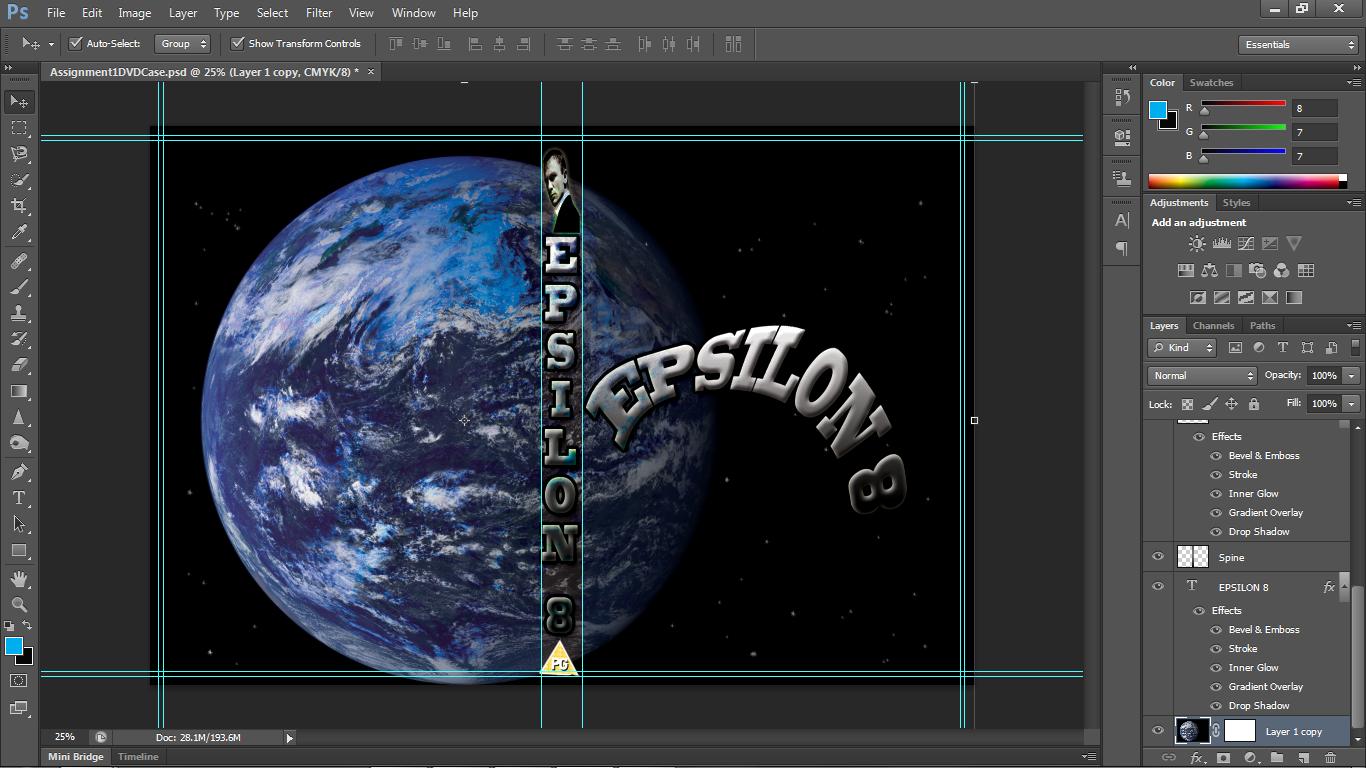The width and height of the screenshot is (1366, 768).
Task: Open the Timeline panel
Action: (137, 756)
